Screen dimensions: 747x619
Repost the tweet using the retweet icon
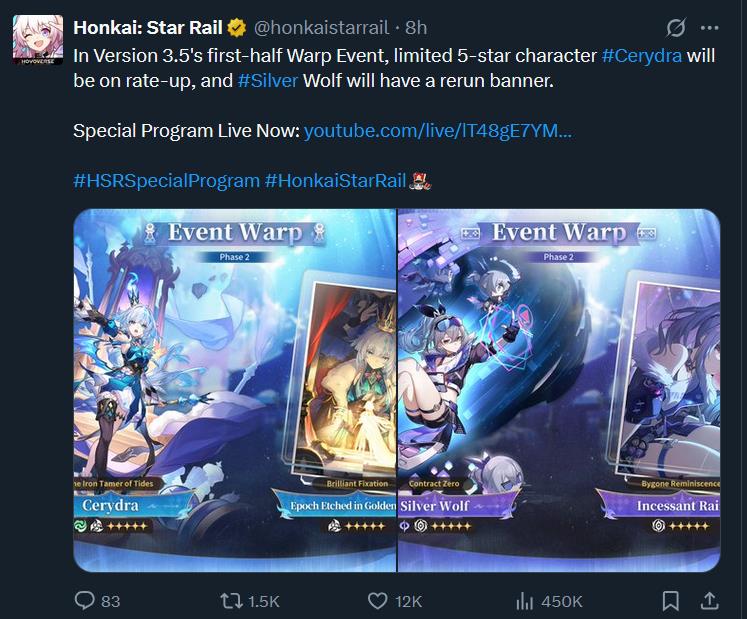[232, 600]
